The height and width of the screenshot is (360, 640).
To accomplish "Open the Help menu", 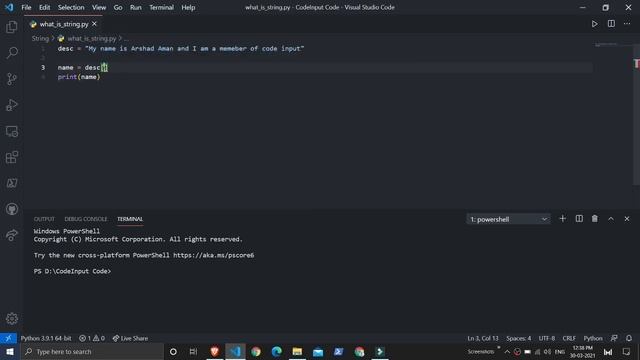I will 188,7.
